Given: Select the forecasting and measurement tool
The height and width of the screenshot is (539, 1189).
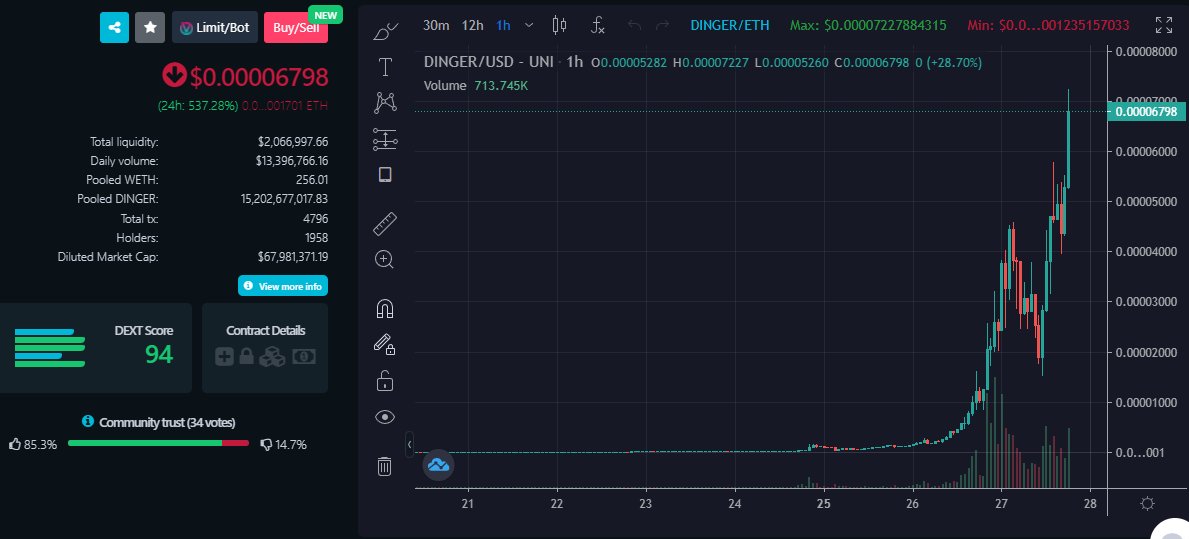Looking at the screenshot, I should tap(385, 139).
